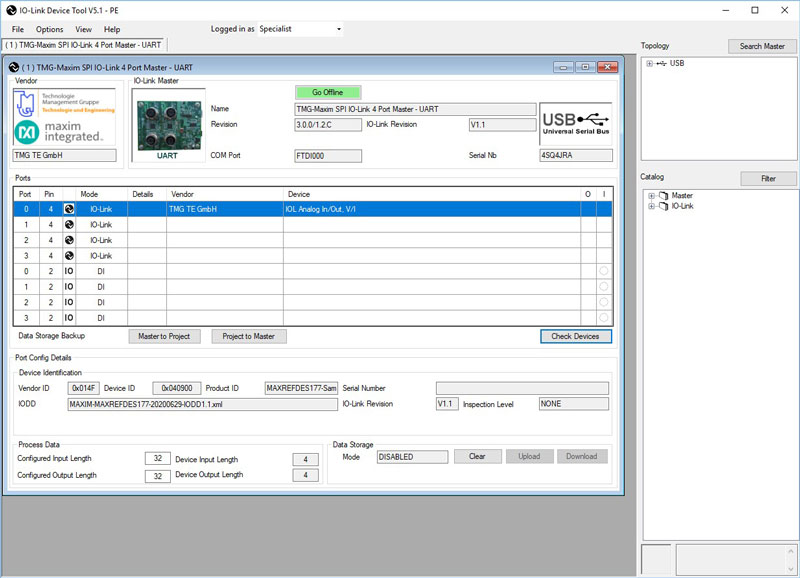Click the input indicator circle for port 2 DI
The width and height of the screenshot is (800, 578).
[x=604, y=302]
